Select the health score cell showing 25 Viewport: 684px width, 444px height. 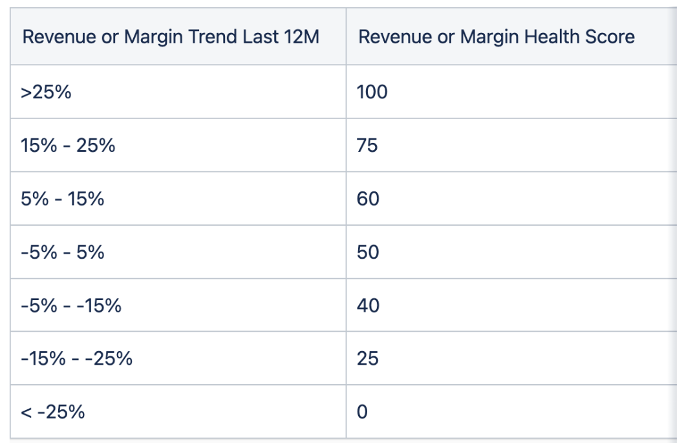coord(511,358)
